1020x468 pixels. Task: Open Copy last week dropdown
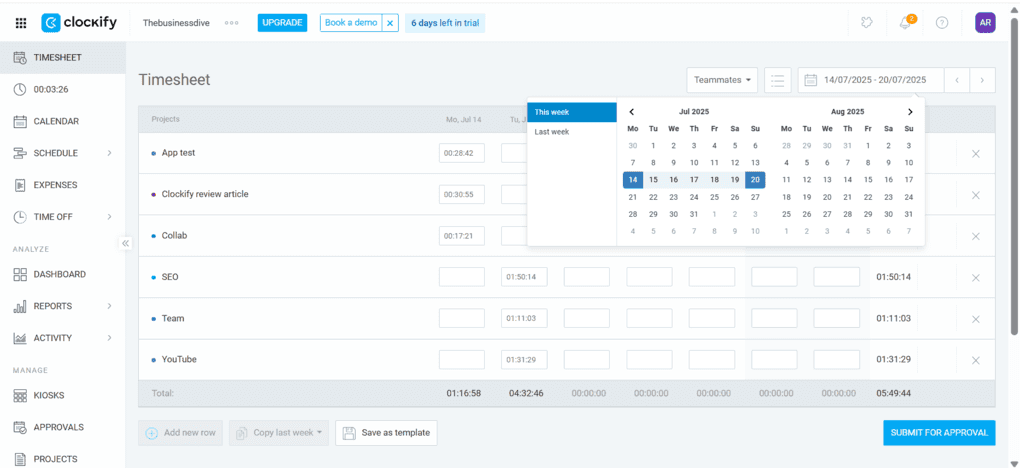pos(279,433)
